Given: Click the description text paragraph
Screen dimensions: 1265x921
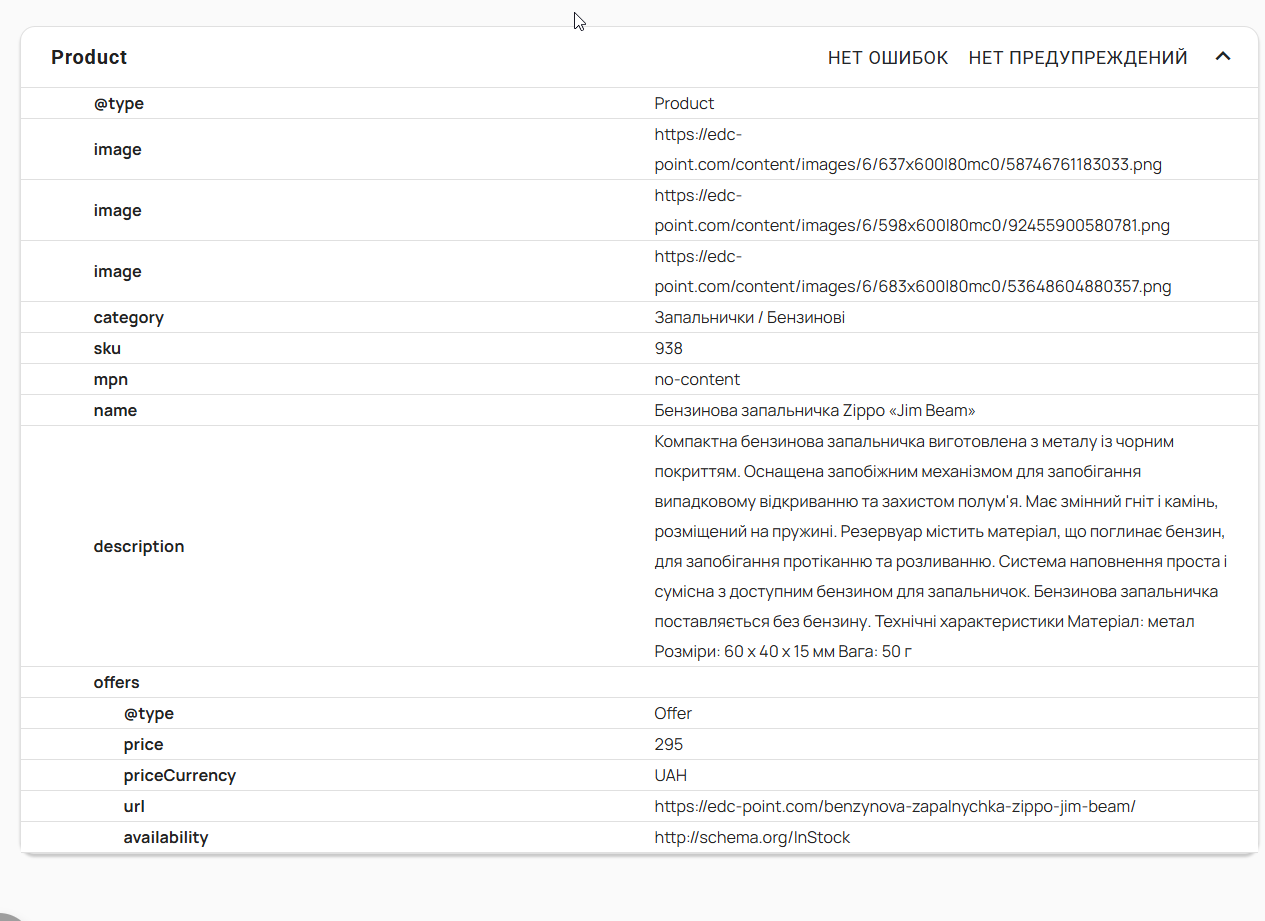Looking at the screenshot, I should 941,546.
